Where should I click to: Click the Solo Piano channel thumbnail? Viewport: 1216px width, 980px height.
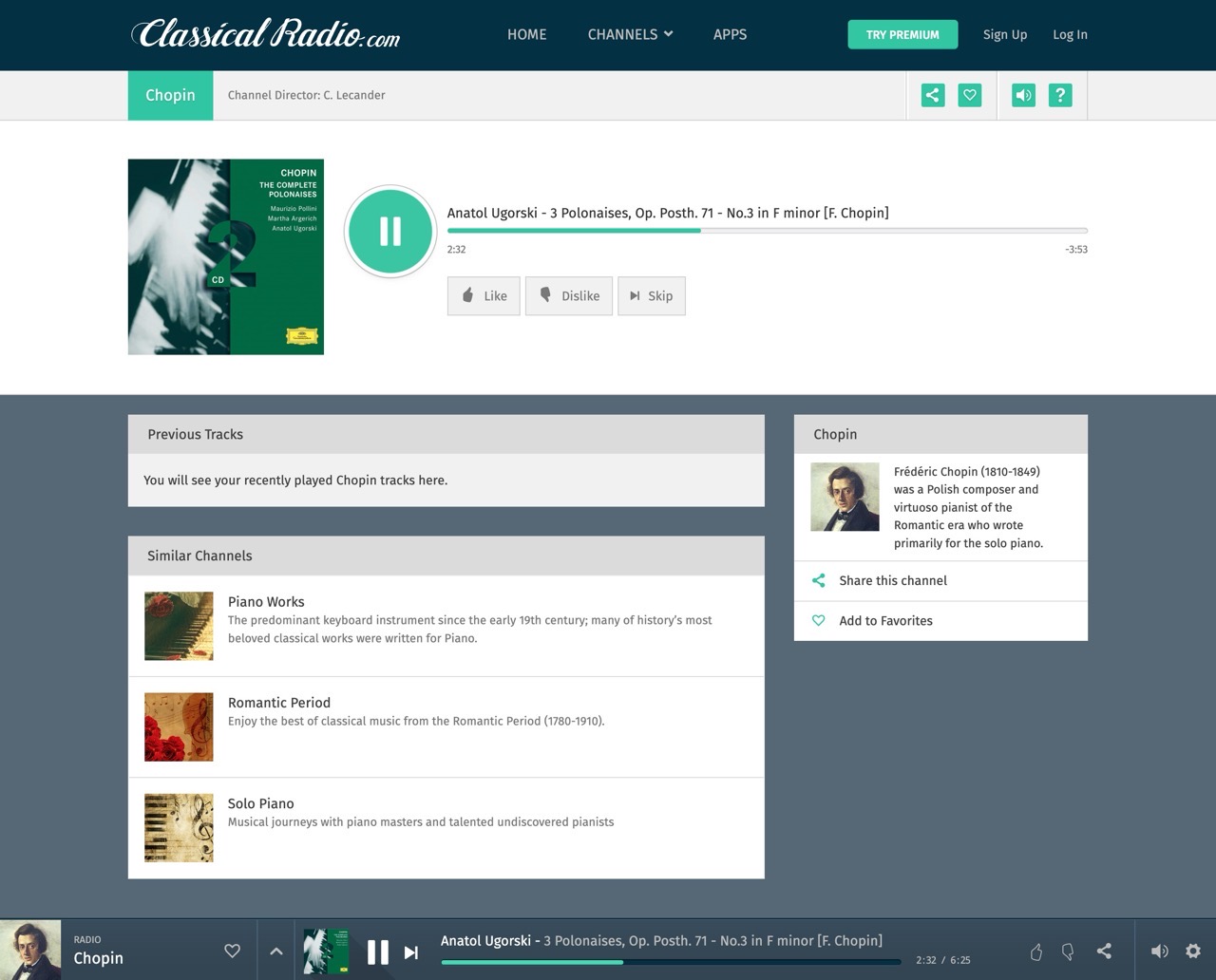point(179,828)
